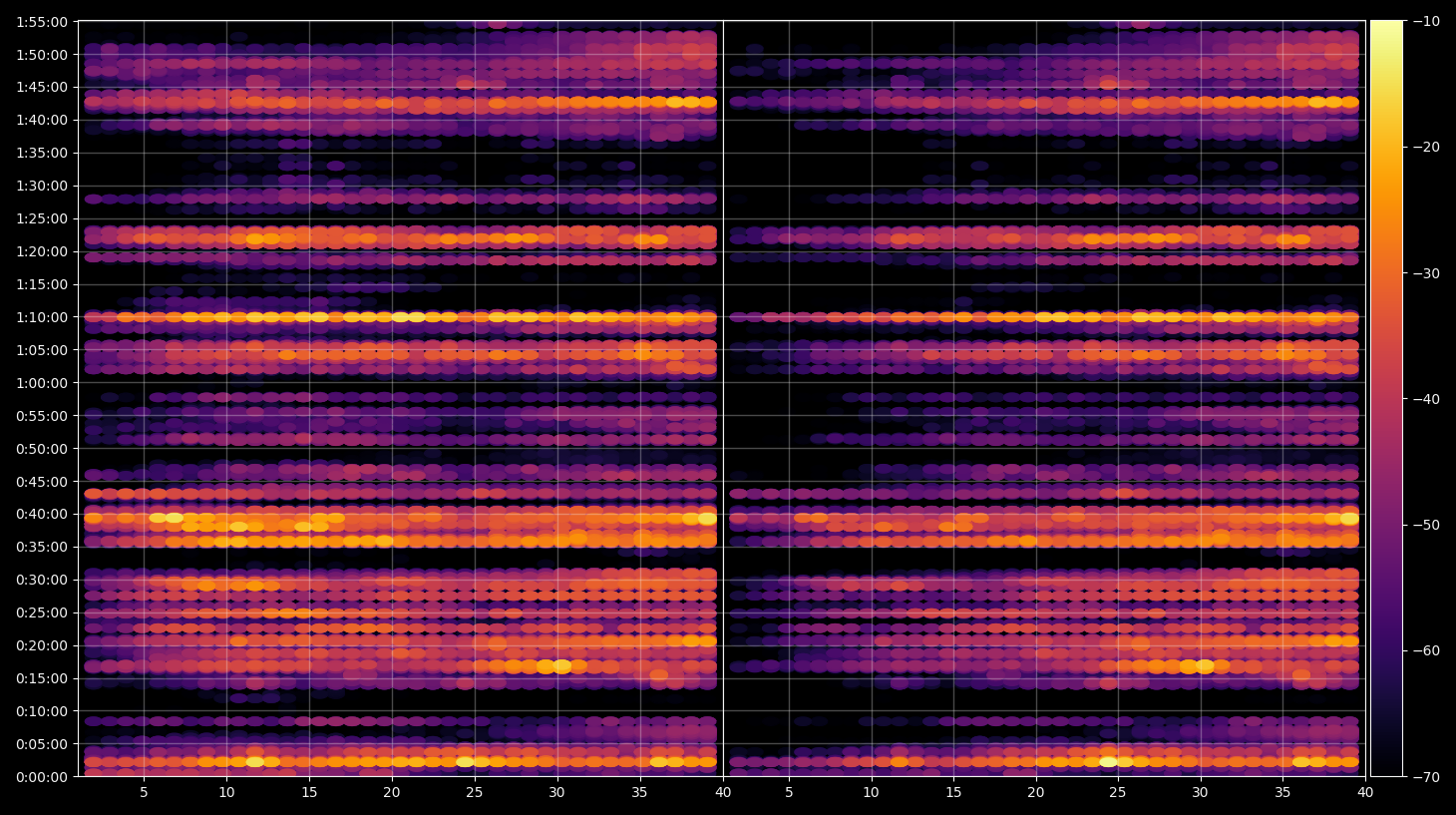Click the 0:25:00 time axis label

[42, 612]
